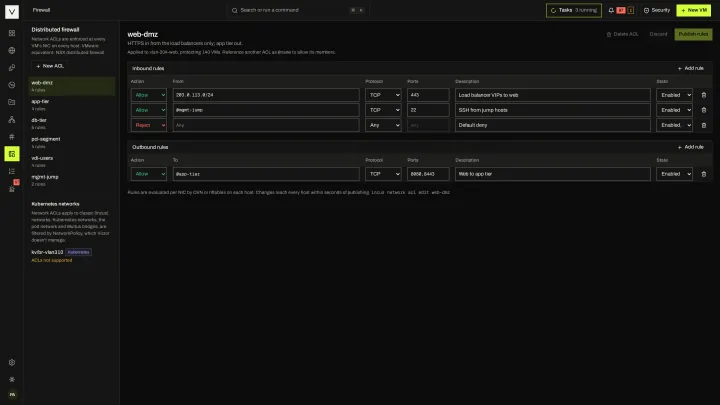720x405 pixels.
Task: Open Protocol dropdown on port 22 rule
Action: 383,110
